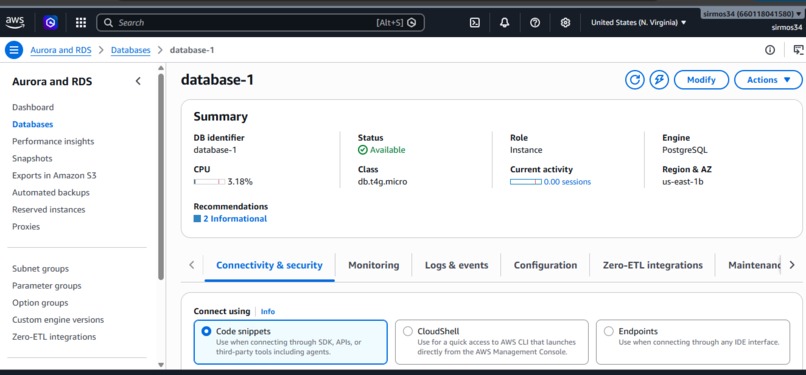806x375 pixels.
Task: Open Parameter groups in sidebar
Action: point(47,286)
